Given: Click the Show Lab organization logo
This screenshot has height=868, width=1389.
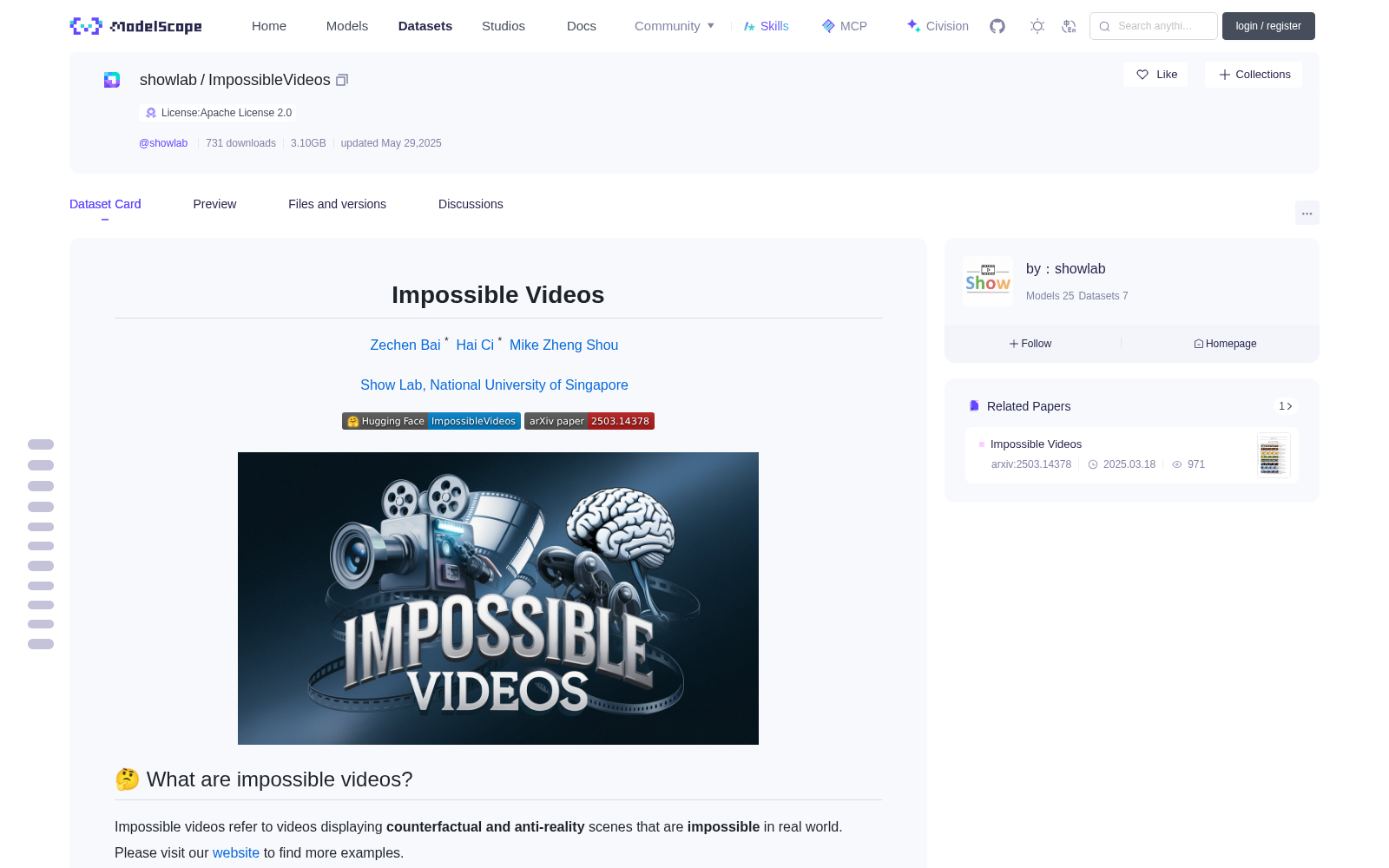Looking at the screenshot, I should click(988, 280).
